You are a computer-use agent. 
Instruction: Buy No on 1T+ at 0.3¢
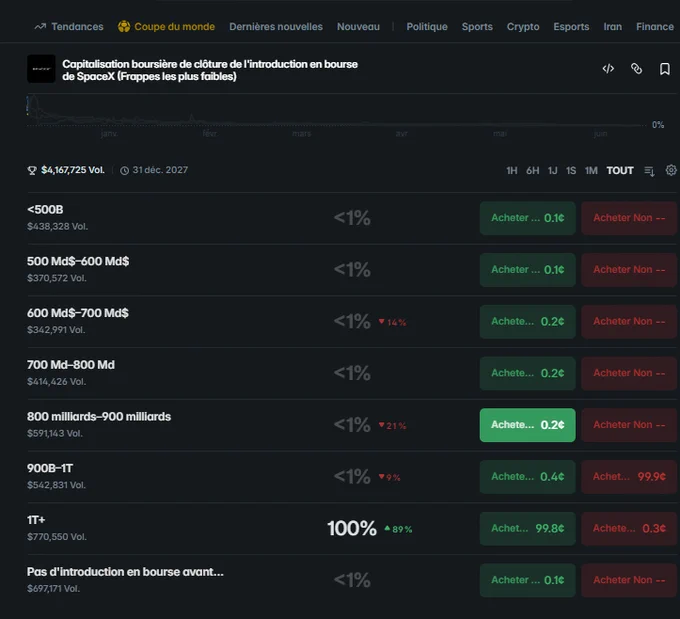[x=629, y=528]
